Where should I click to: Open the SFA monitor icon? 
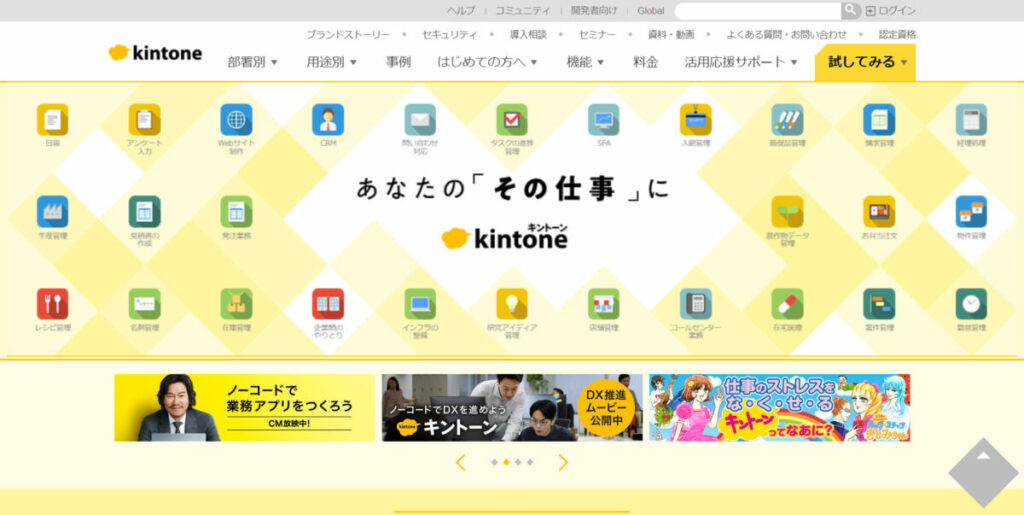(x=603, y=120)
